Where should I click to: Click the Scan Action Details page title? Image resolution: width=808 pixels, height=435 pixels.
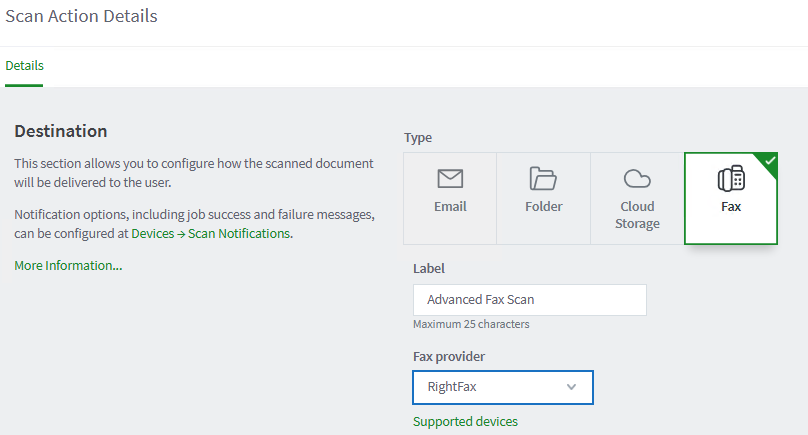click(81, 16)
